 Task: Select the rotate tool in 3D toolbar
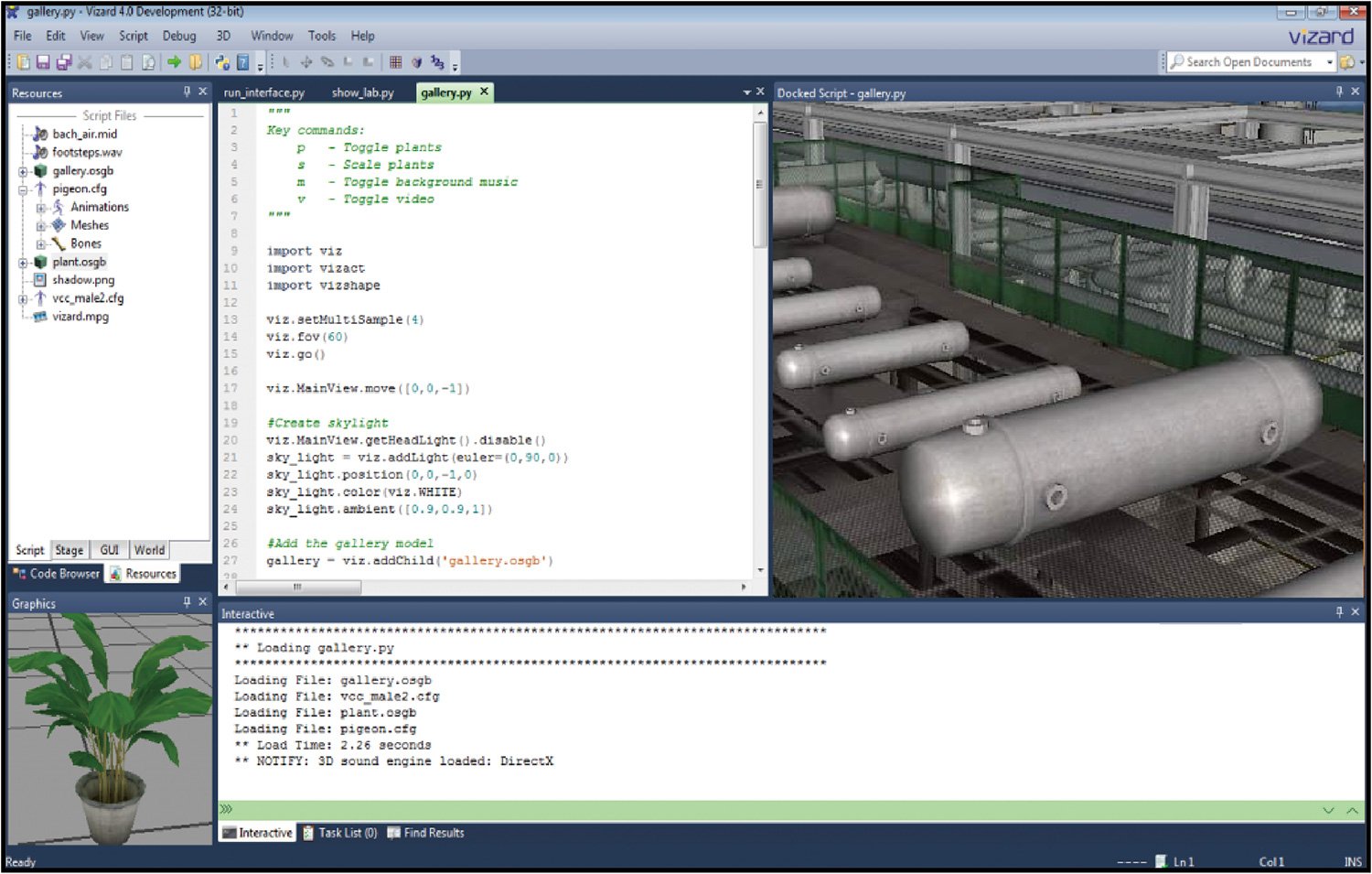(x=327, y=62)
